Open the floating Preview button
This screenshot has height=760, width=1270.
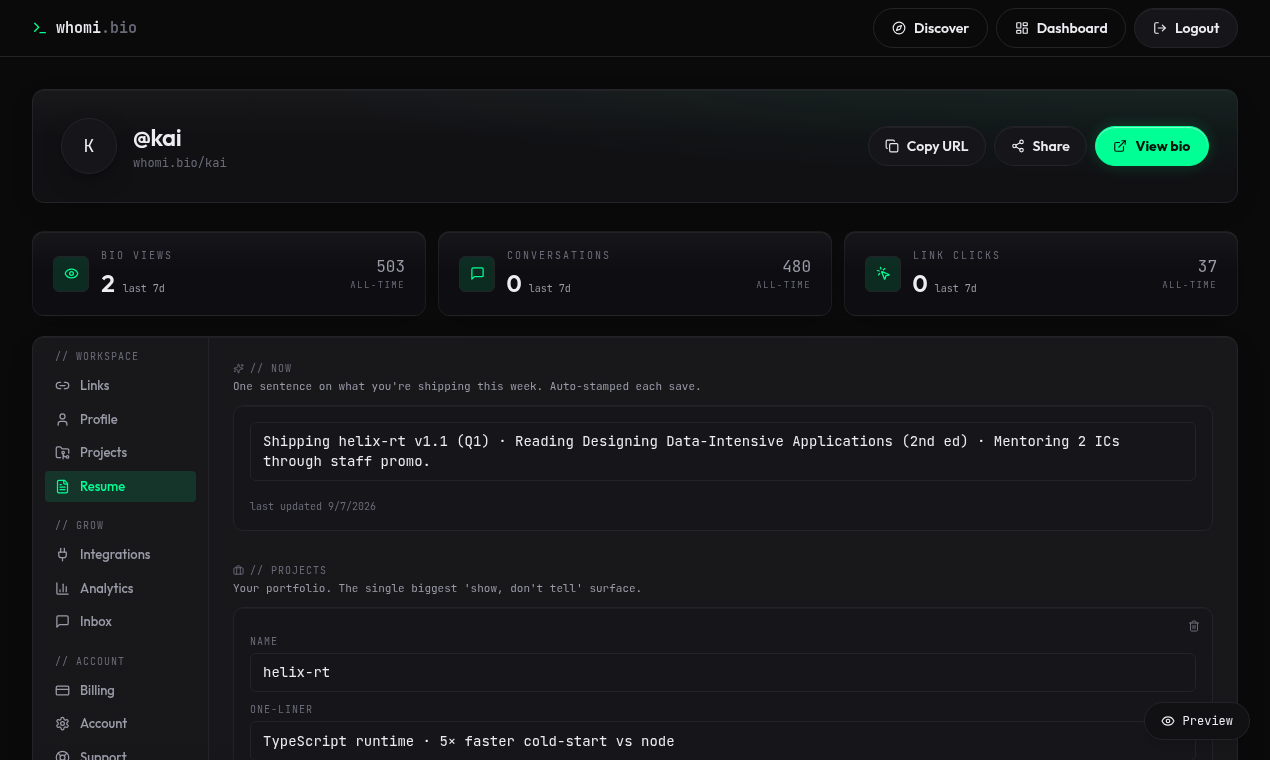click(x=1197, y=720)
